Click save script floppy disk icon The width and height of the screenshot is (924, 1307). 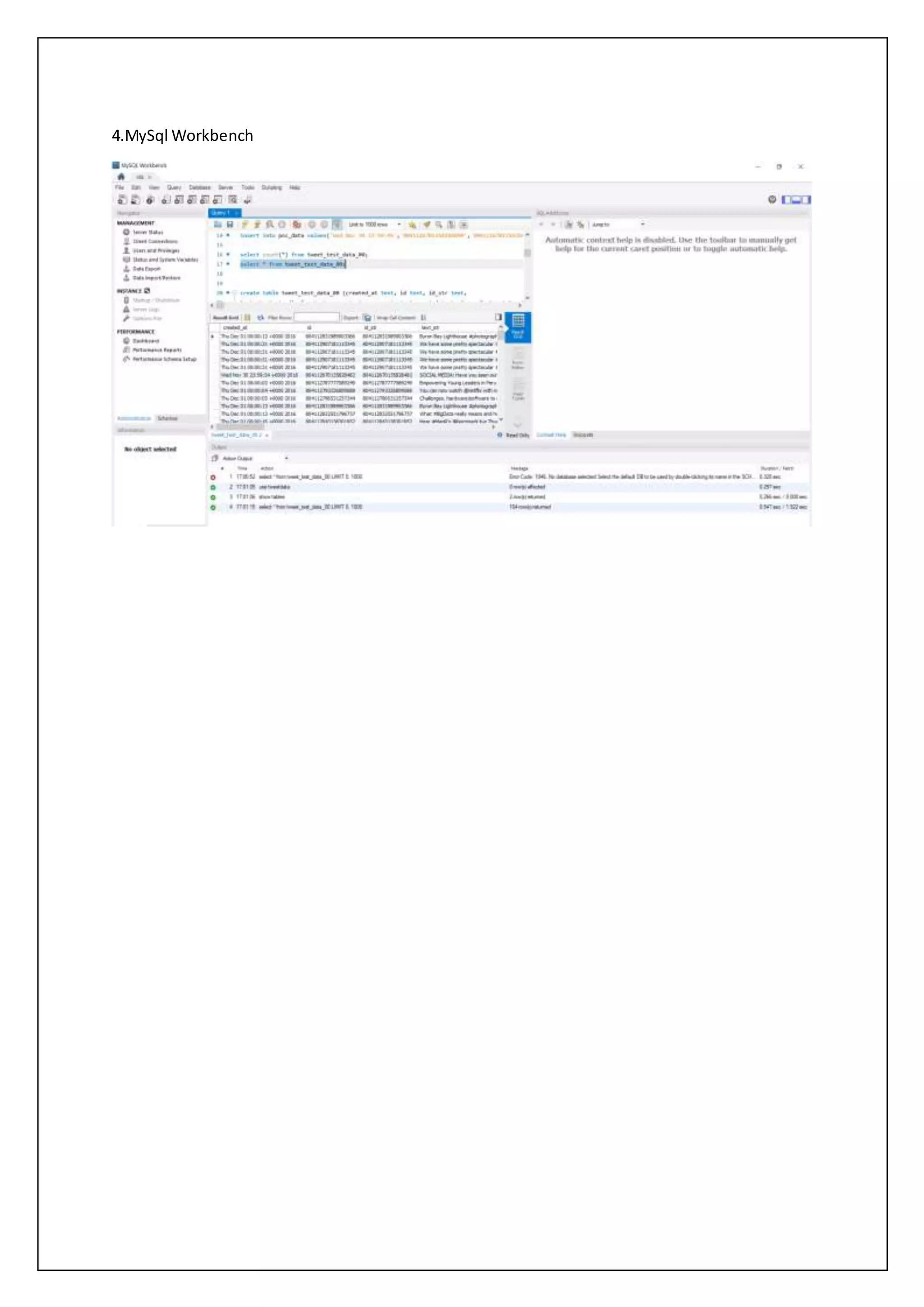point(230,224)
